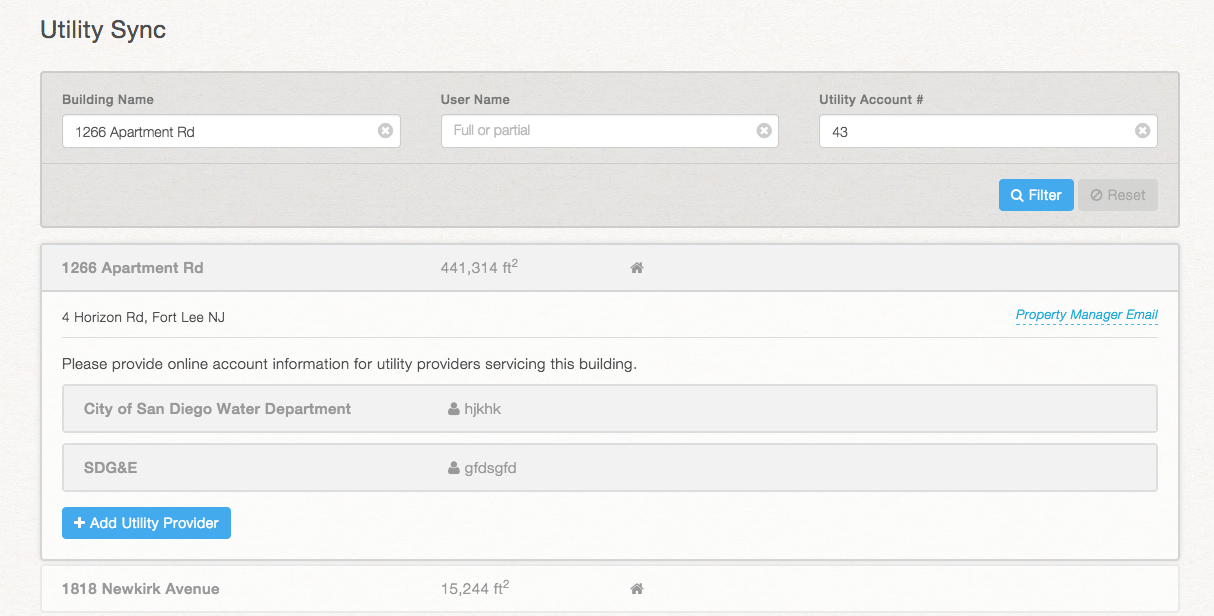Click user icon next to gfdsgfd
The width and height of the screenshot is (1214, 616).
454,468
